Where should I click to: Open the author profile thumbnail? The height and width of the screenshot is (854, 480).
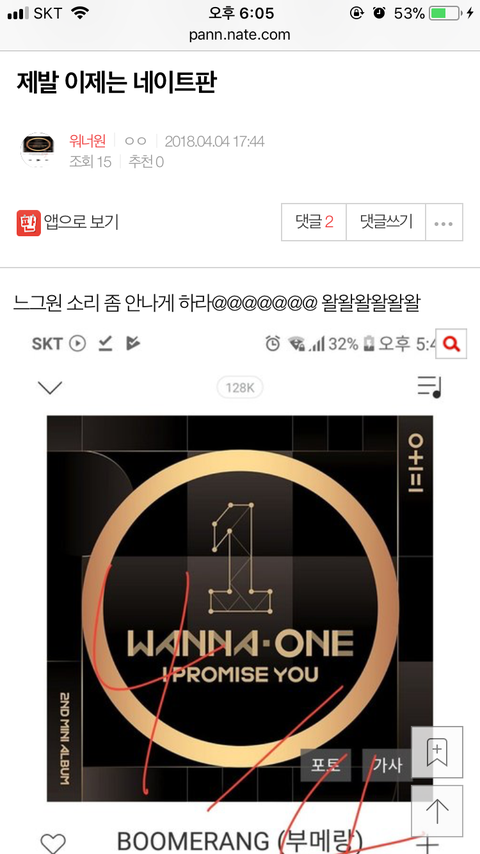coord(38,149)
